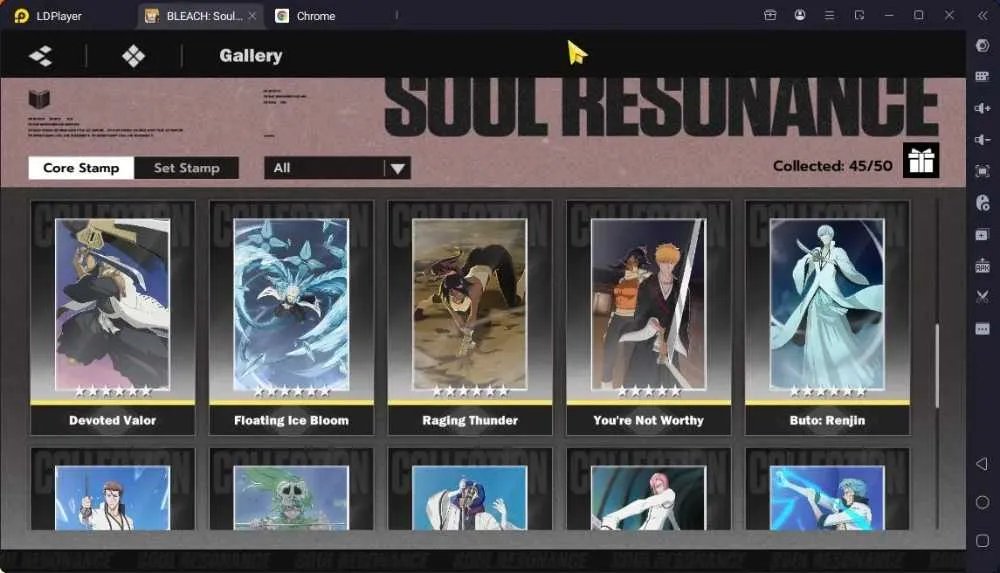This screenshot has width=1000, height=573.
Task: Click the open book icon
Action: 39,100
